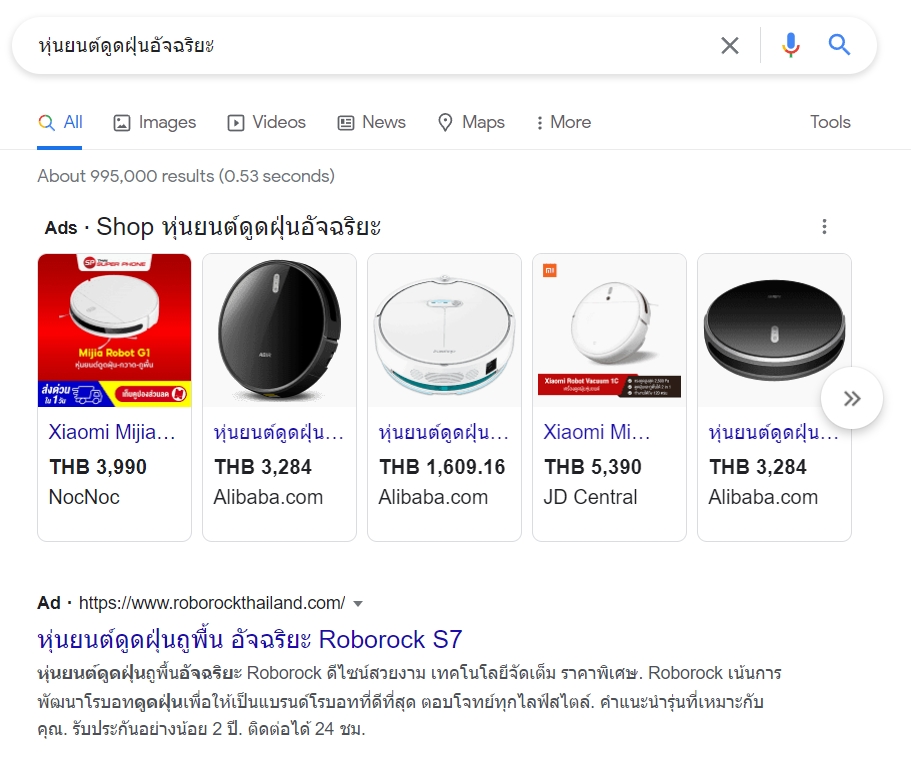Select the All results tab
Screen dimensions: 911x764
click(x=61, y=123)
